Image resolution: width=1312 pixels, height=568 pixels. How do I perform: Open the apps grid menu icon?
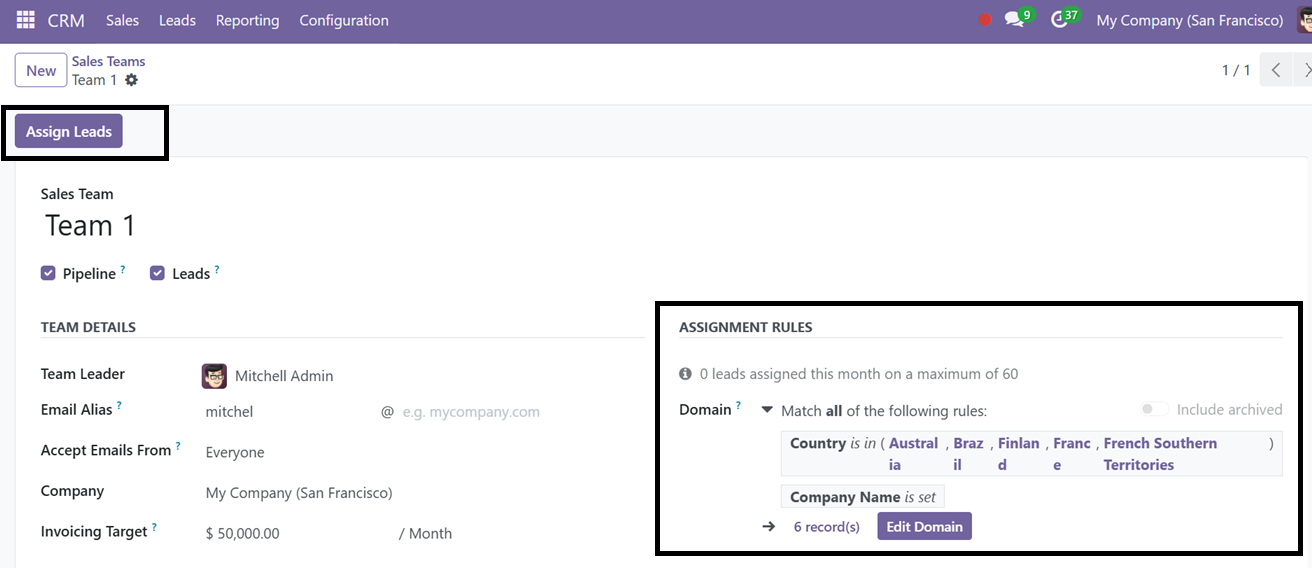click(x=26, y=20)
